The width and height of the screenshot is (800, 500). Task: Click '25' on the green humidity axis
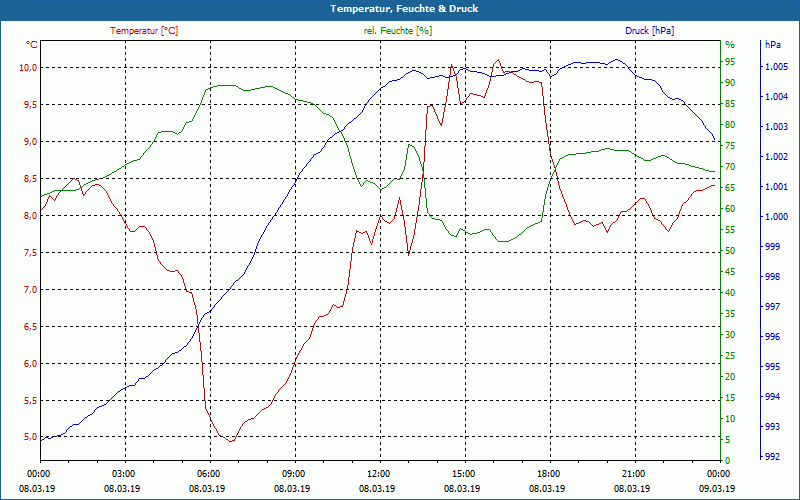730,356
